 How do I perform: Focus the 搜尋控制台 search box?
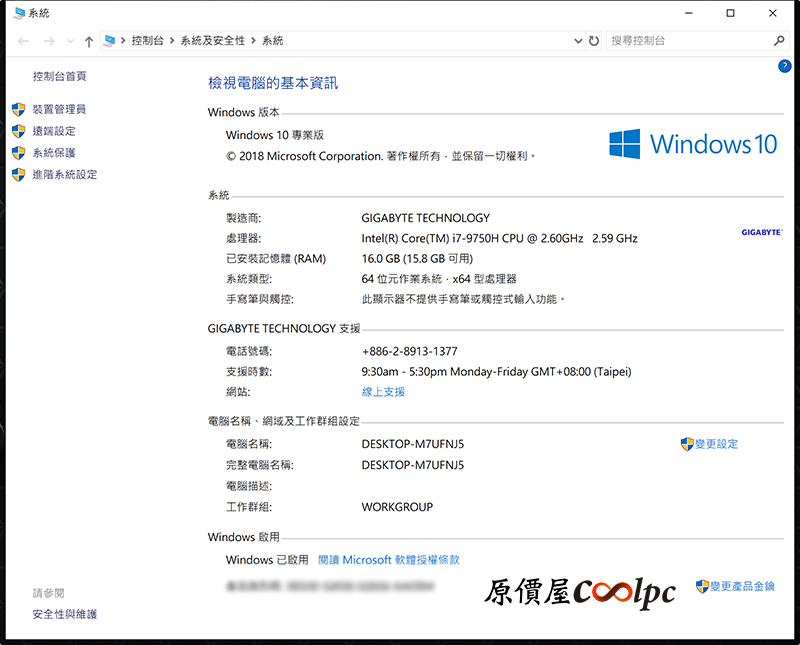coord(689,41)
